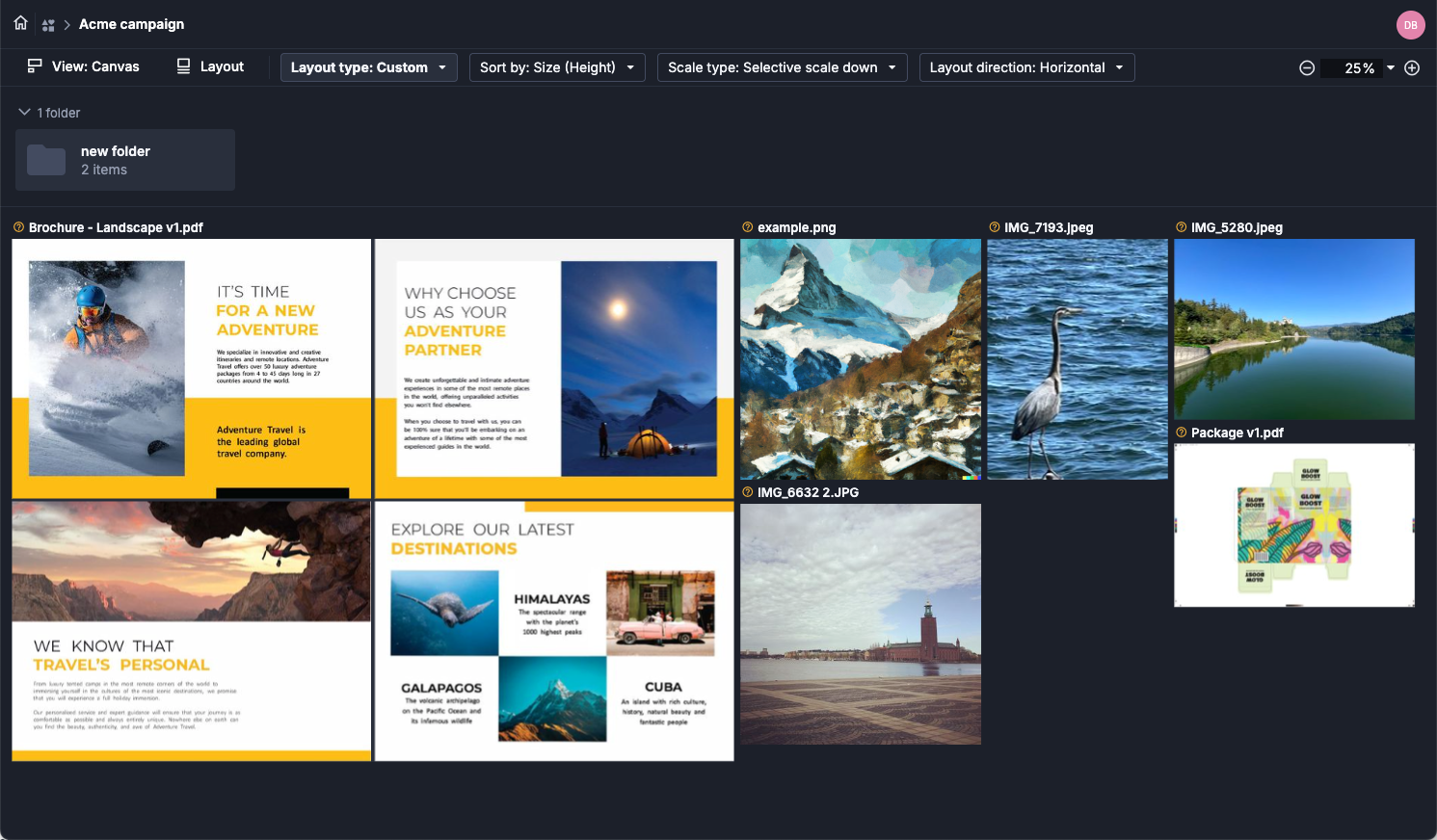Open the new folder item
Image resolution: width=1437 pixels, height=840 pixels.
125,160
